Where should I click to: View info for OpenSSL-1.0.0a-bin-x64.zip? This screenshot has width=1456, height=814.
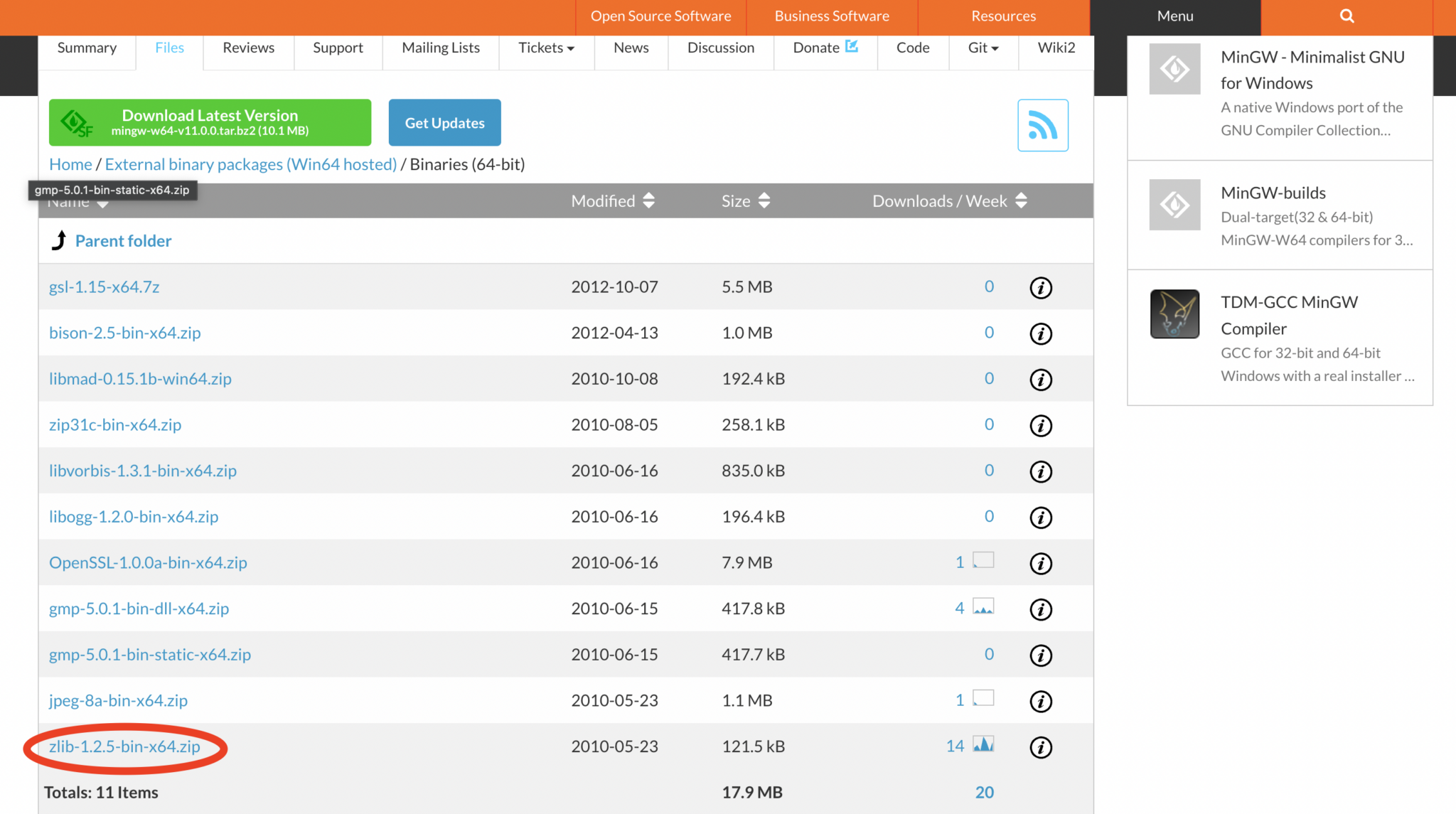click(x=1041, y=563)
